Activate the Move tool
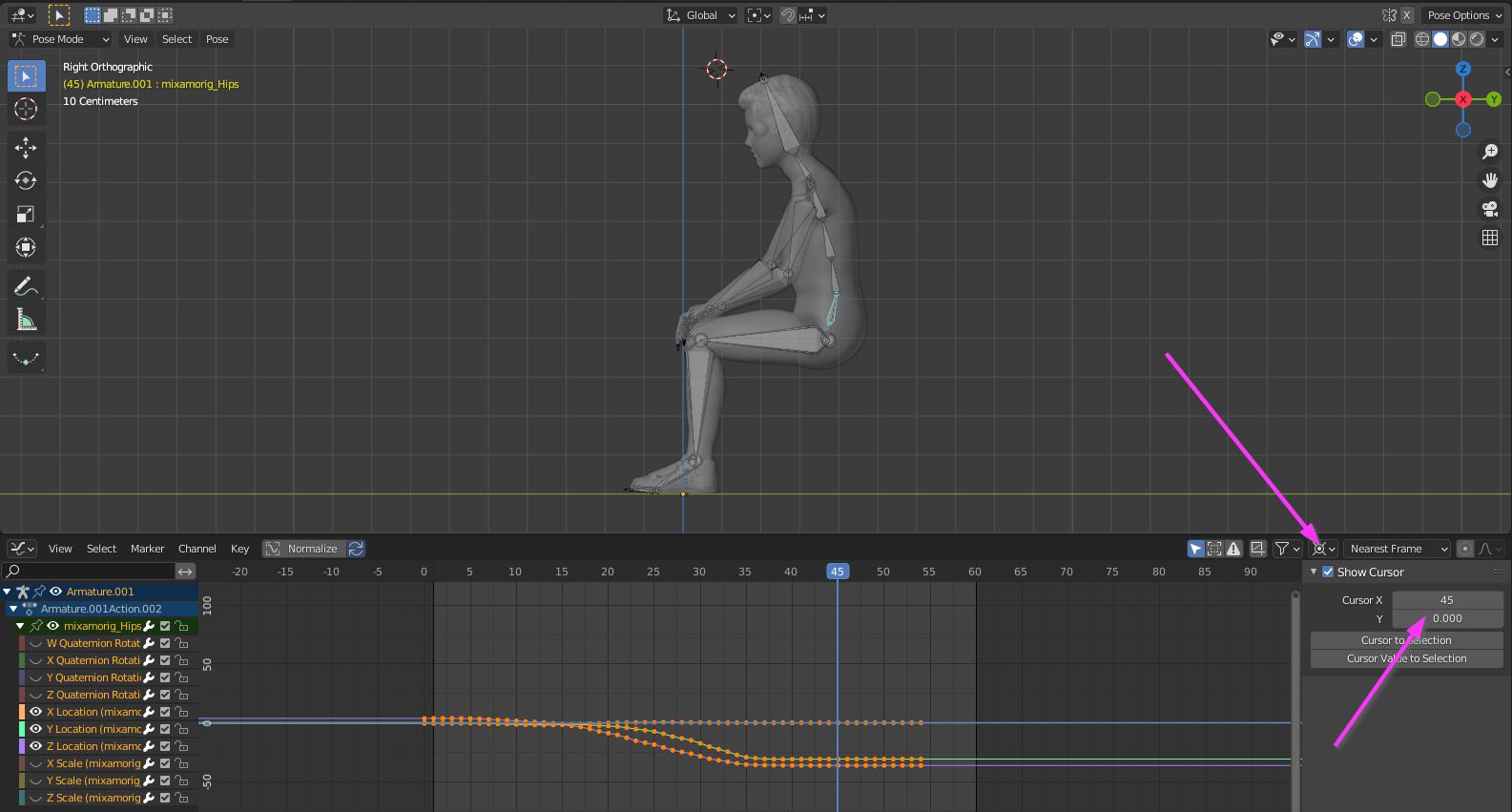The width and height of the screenshot is (1512, 812). point(26,147)
